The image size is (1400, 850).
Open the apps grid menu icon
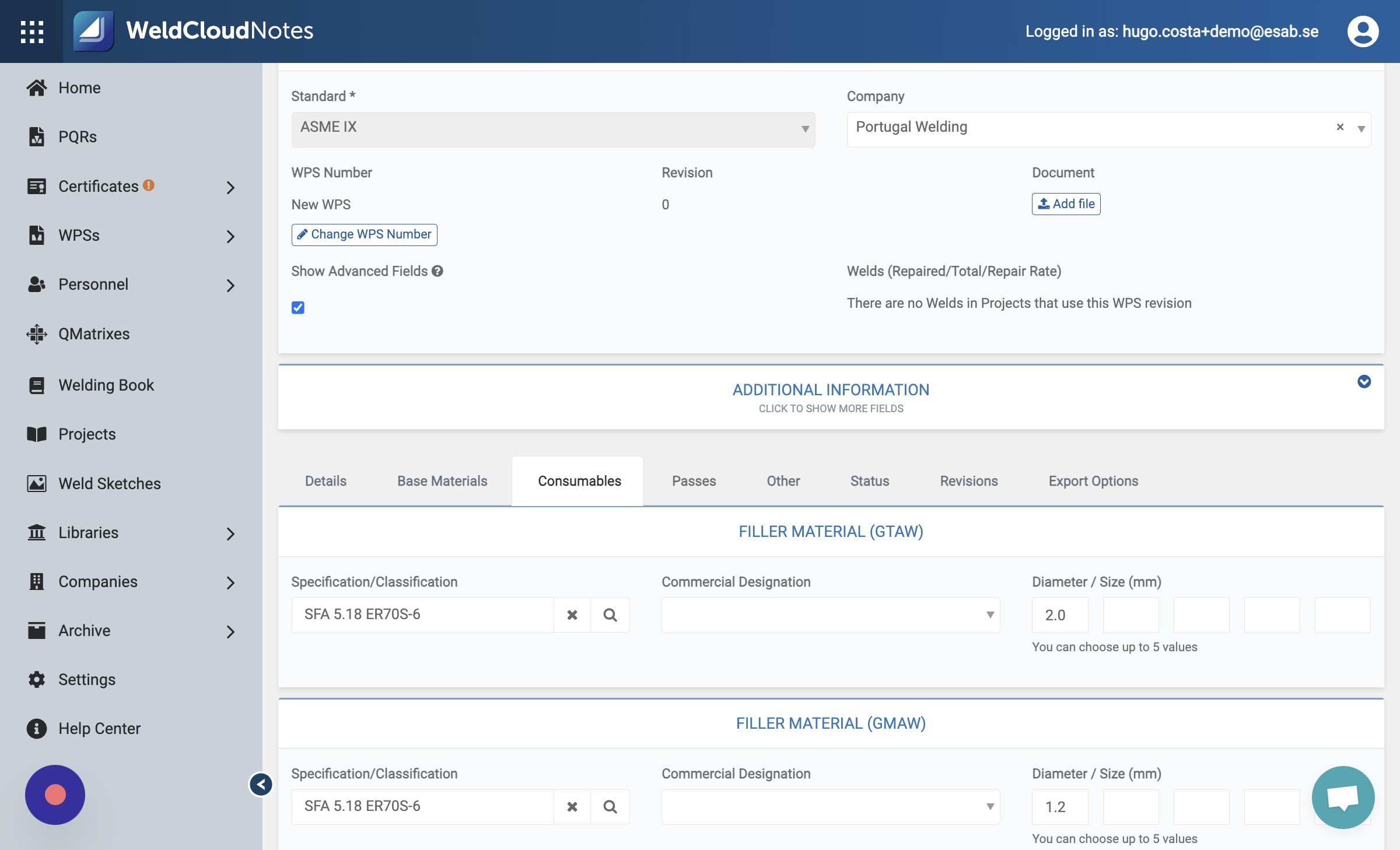[x=32, y=31]
